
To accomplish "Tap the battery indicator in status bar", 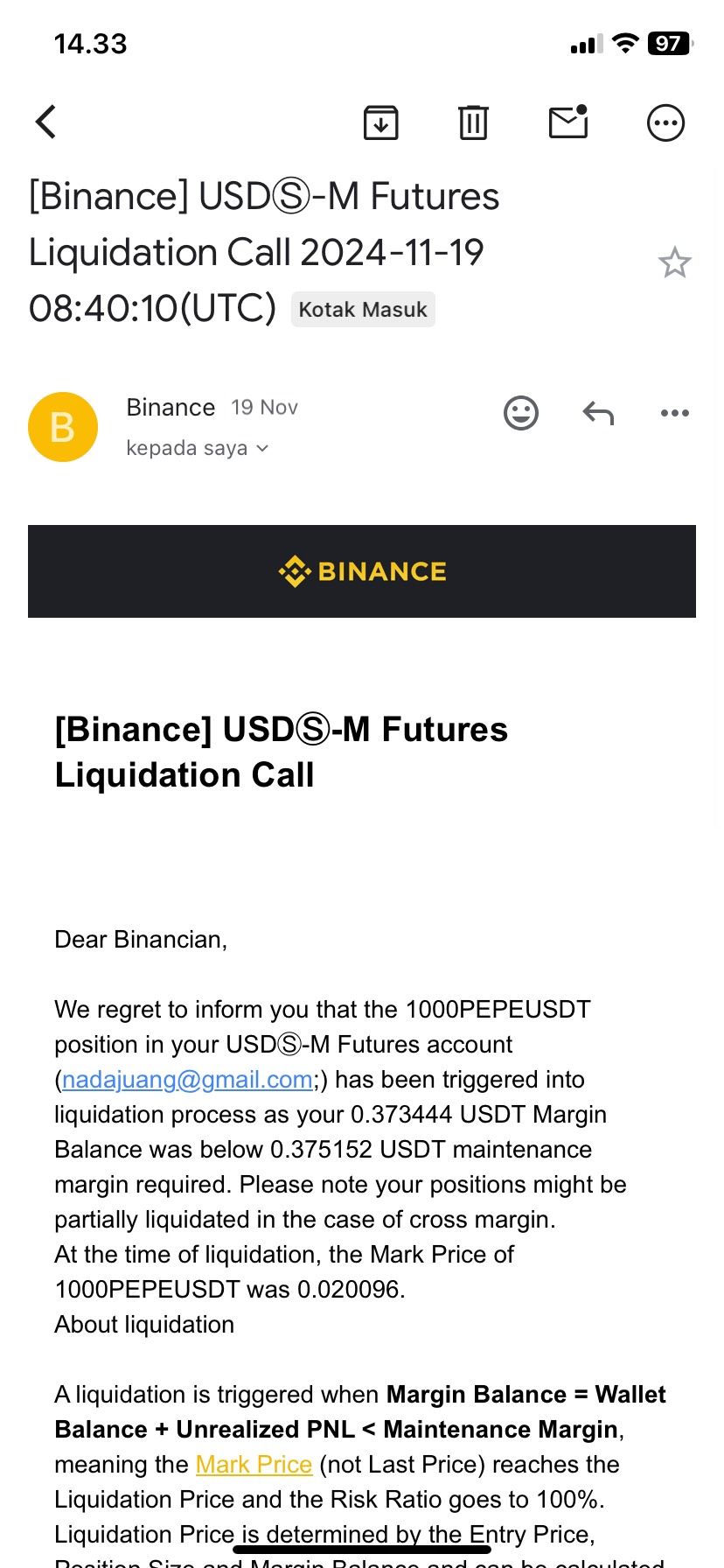I will click(669, 44).
